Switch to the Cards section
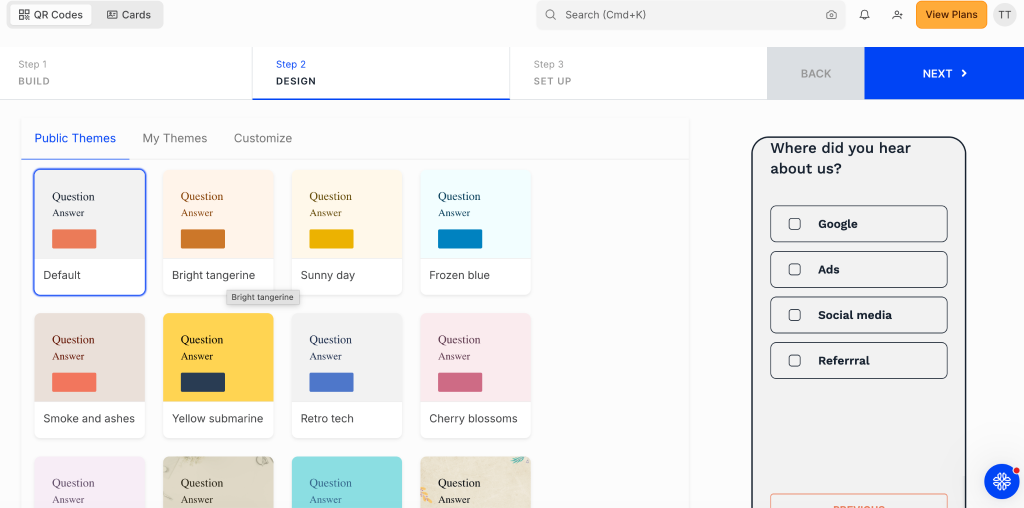The image size is (1024, 508). (129, 14)
